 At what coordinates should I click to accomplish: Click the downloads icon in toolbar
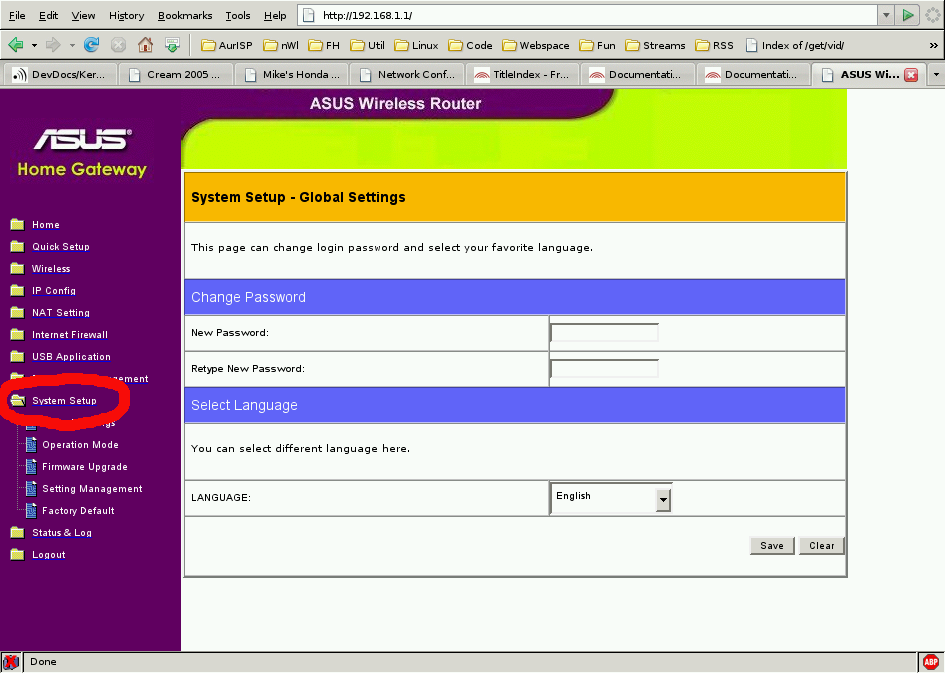(x=172, y=45)
